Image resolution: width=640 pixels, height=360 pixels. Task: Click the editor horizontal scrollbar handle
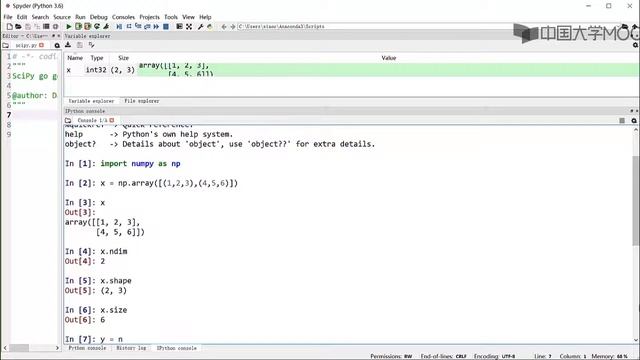tap(19, 348)
